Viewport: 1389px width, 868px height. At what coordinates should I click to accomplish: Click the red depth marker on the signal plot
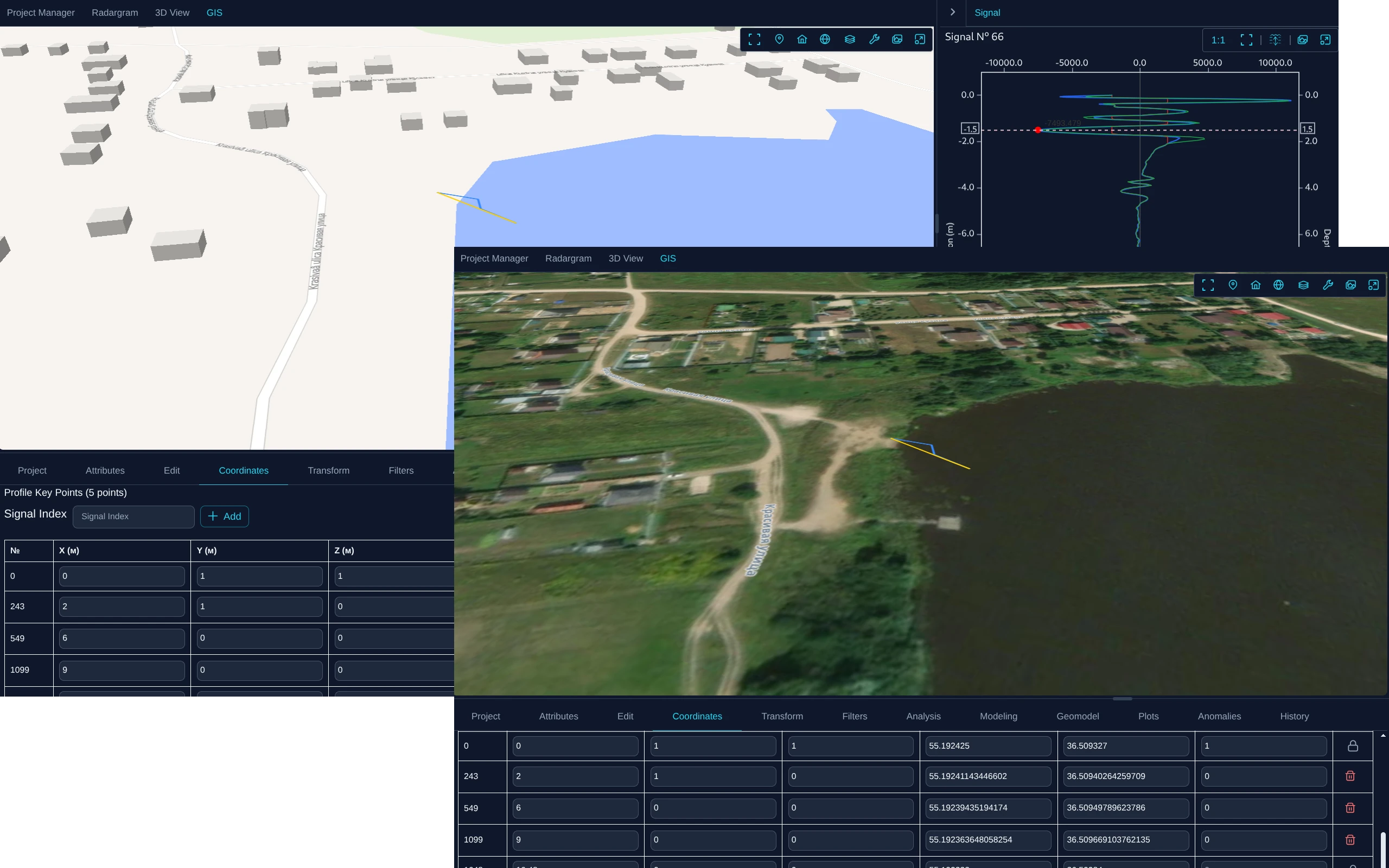[1039, 130]
